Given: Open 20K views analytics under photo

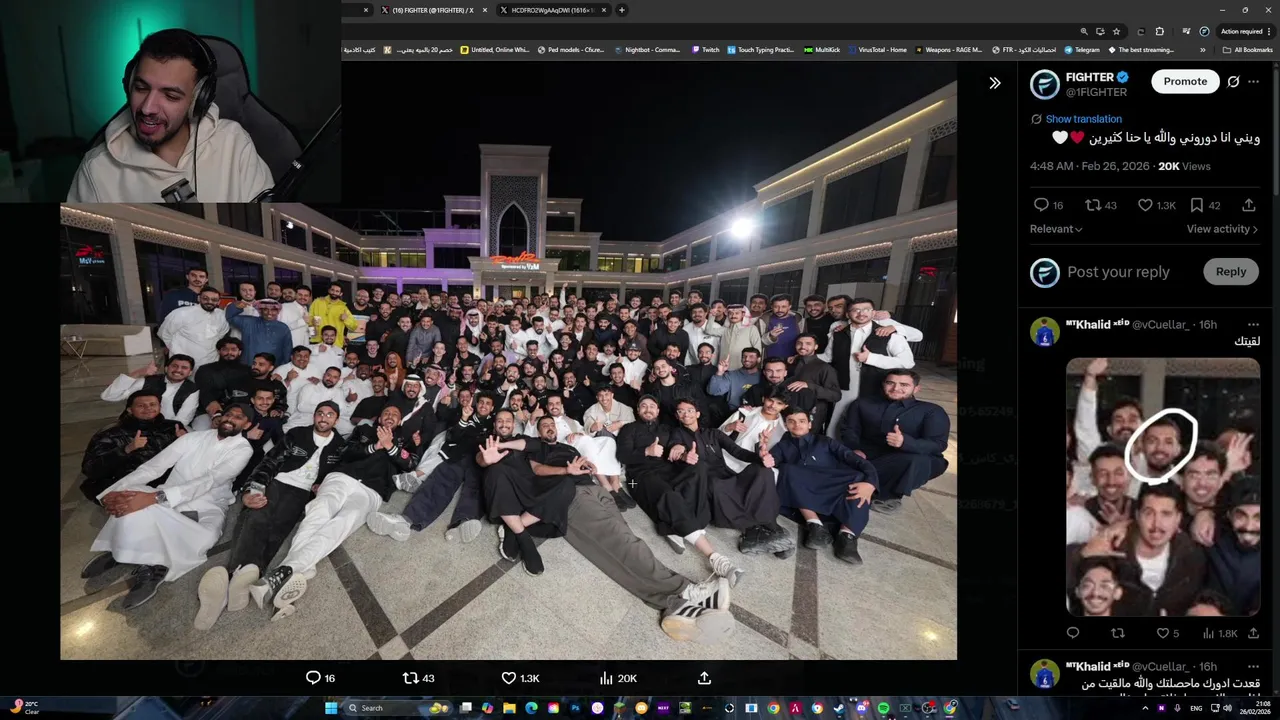Looking at the screenshot, I should click(617, 678).
